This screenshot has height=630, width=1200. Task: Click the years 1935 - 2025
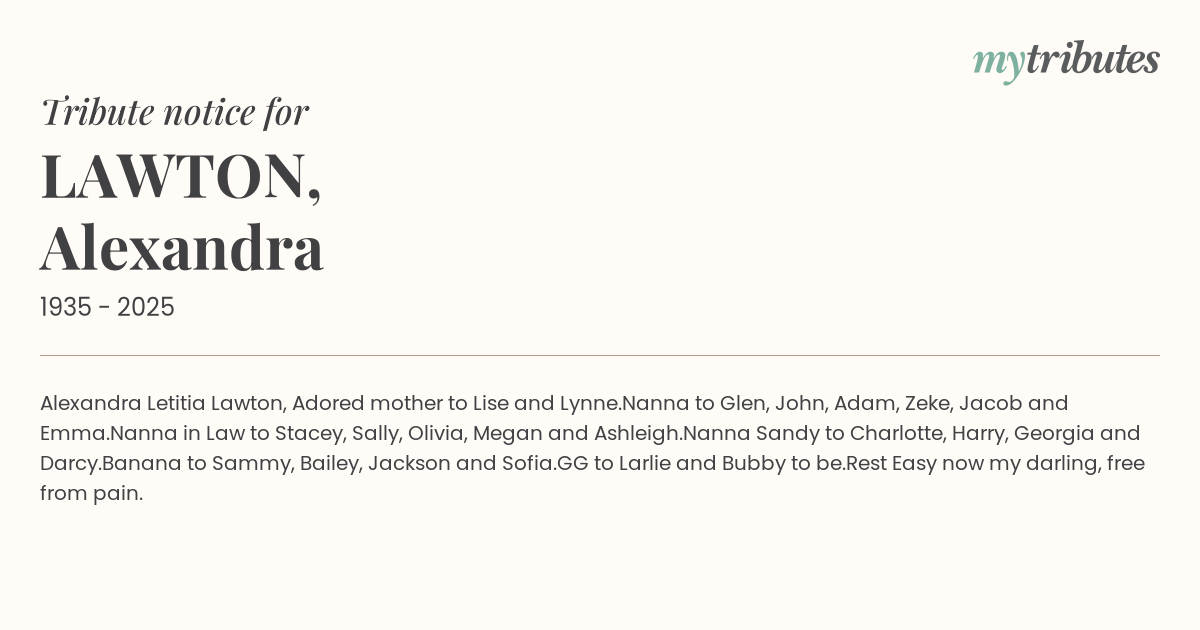point(107,308)
